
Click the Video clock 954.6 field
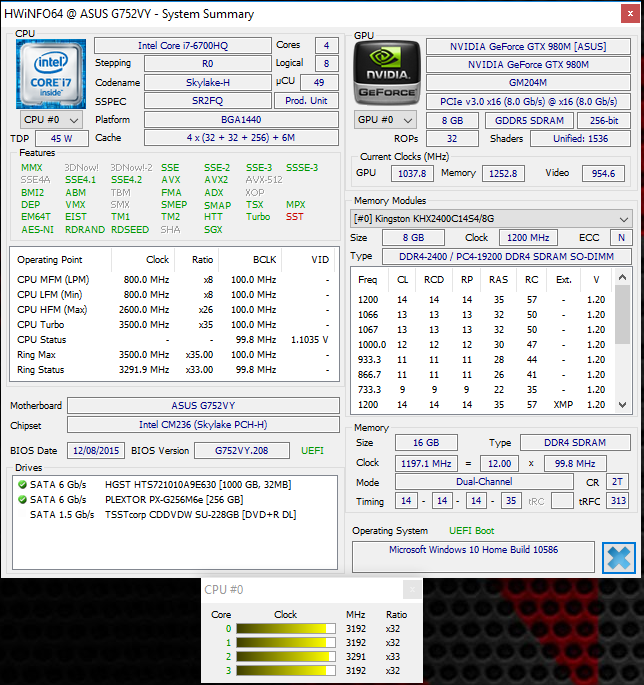[603, 173]
